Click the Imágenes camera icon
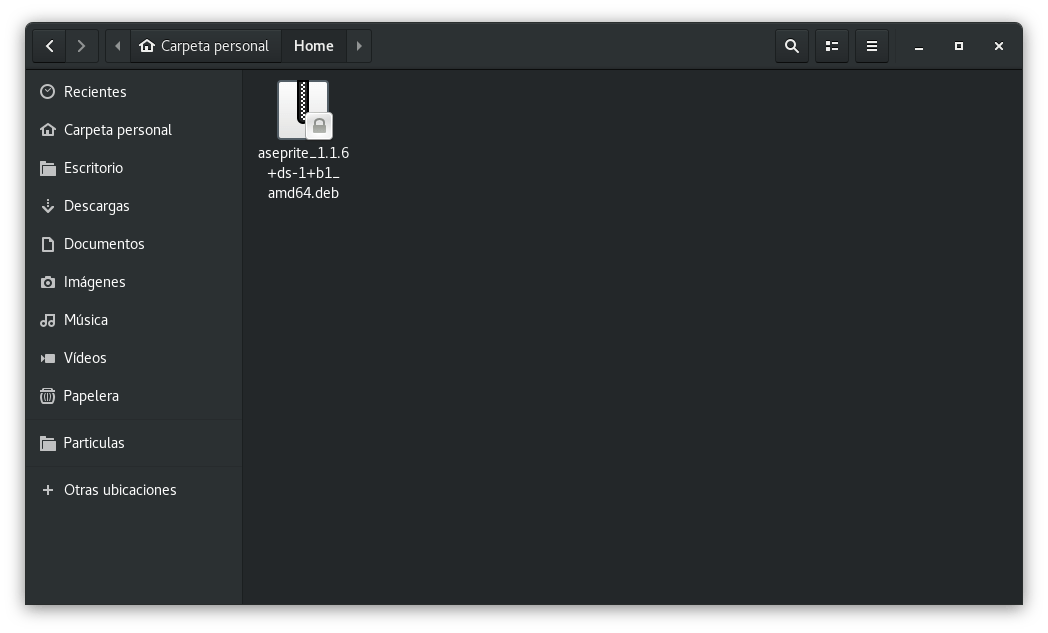This screenshot has width=1048, height=633. click(x=47, y=282)
